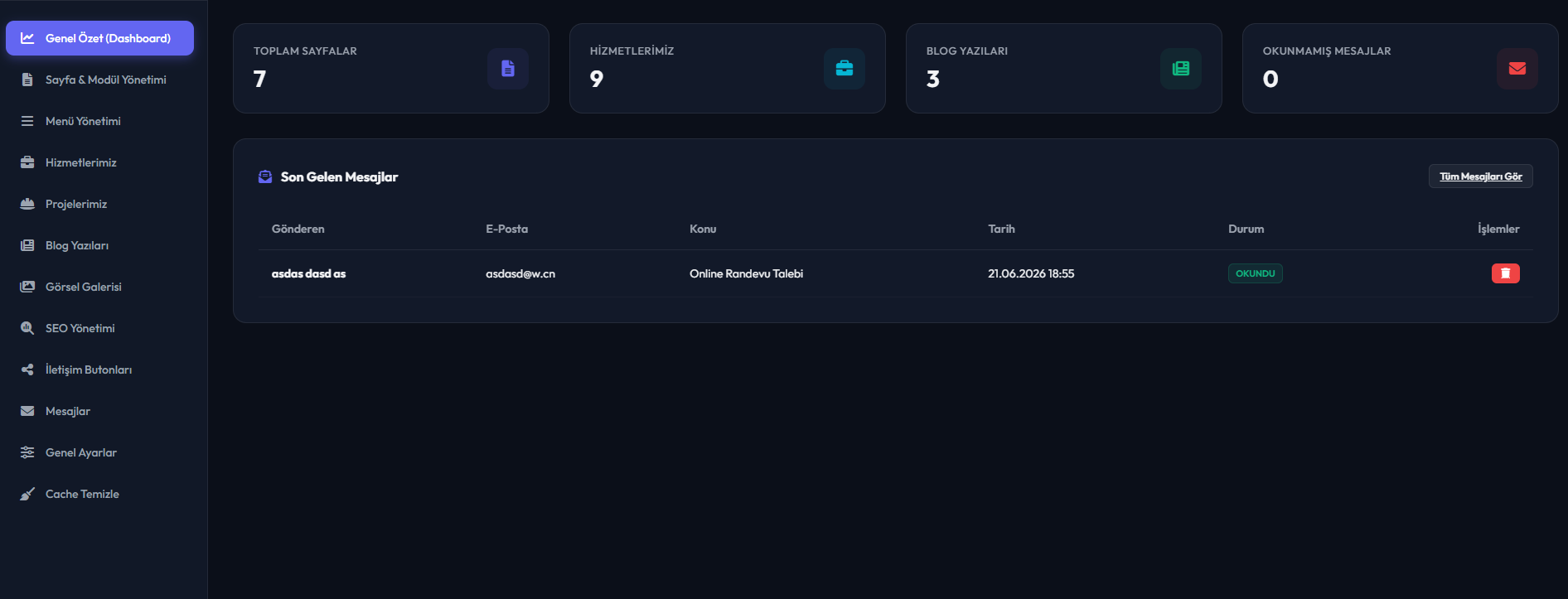The width and height of the screenshot is (1568, 599).
Task: Click the briefcase icon in Hizmetlerimiz card
Action: 844,69
